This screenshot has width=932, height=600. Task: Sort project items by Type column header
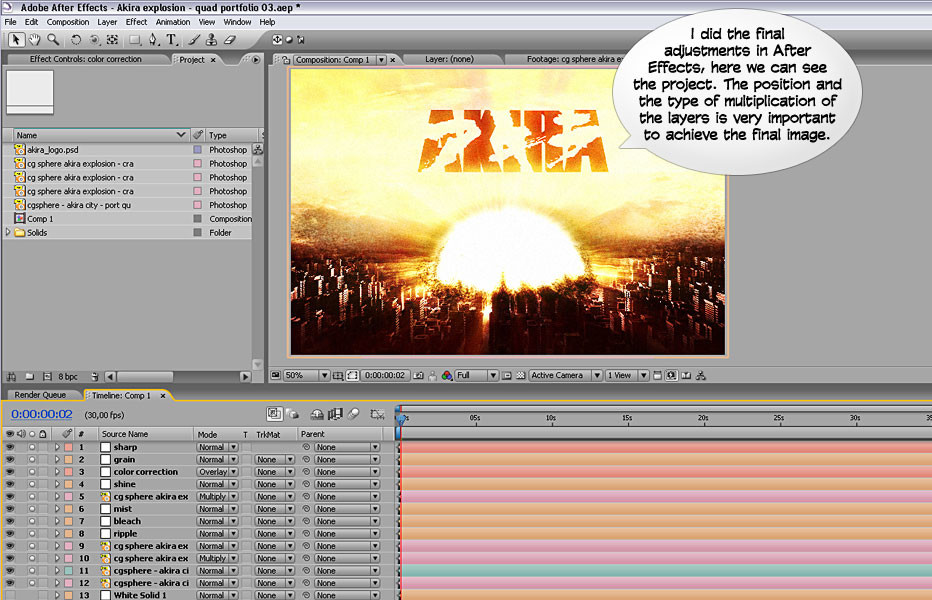point(232,135)
